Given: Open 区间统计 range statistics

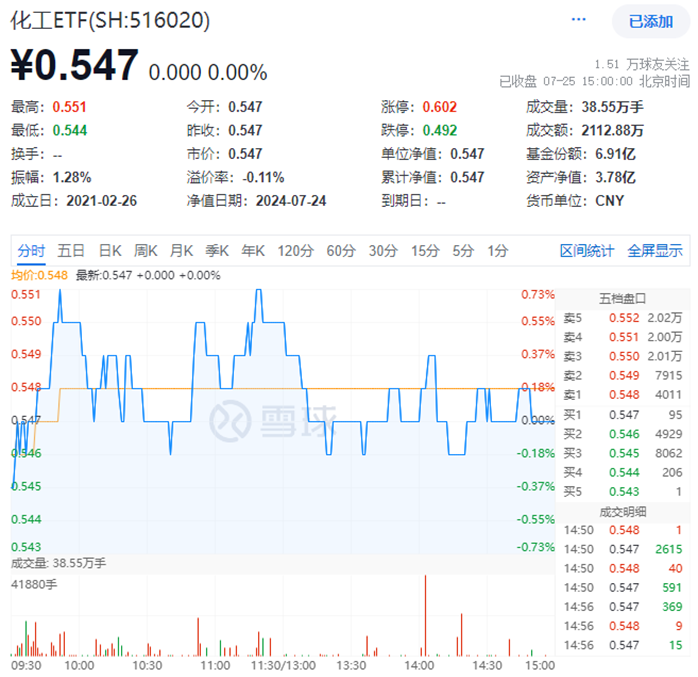Looking at the screenshot, I should pos(587,251).
